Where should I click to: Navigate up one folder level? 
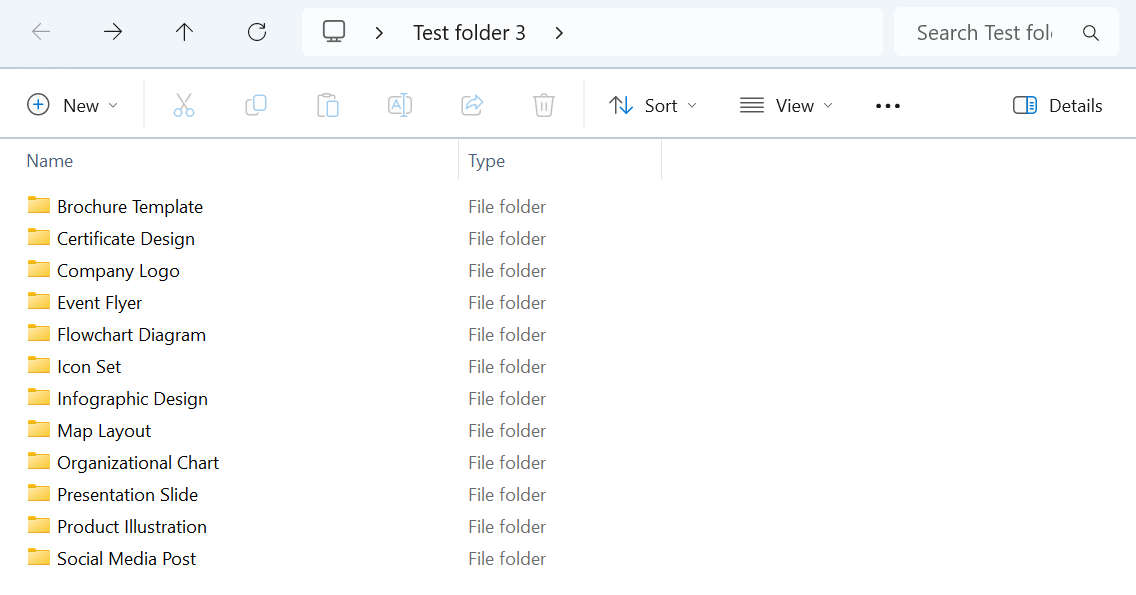point(185,31)
